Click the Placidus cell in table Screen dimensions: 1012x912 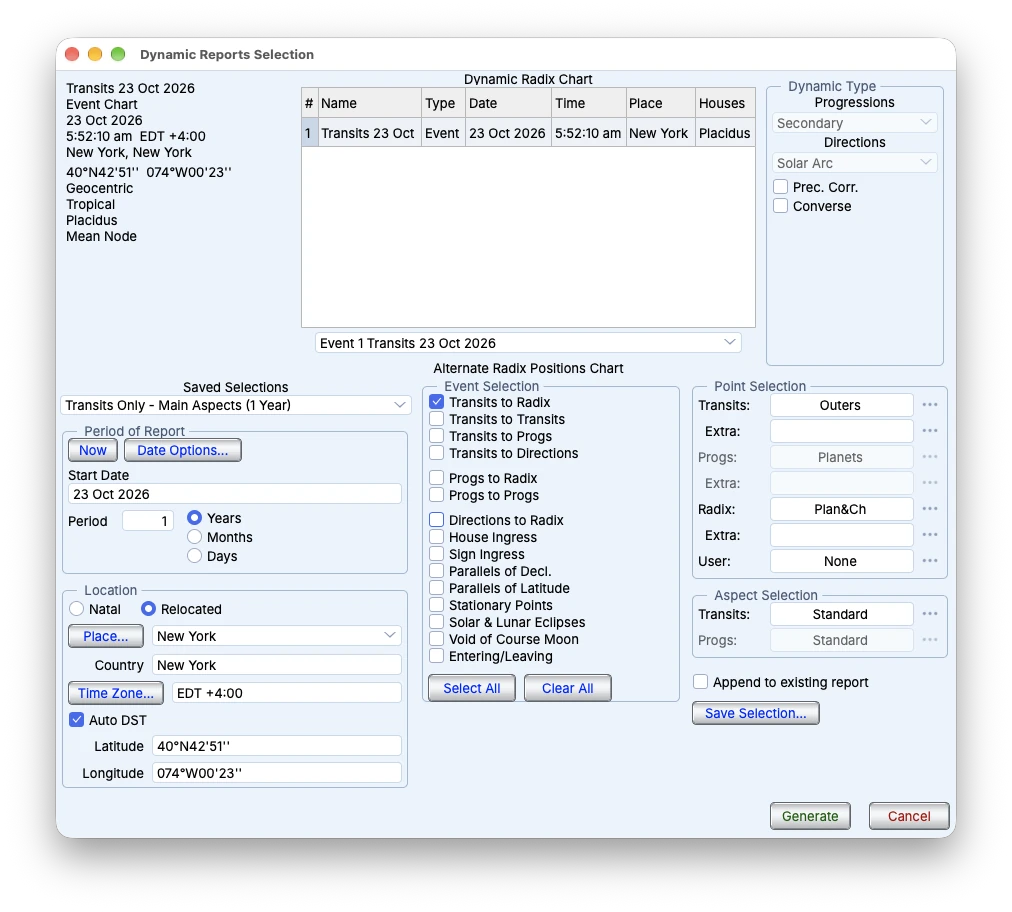tap(724, 133)
